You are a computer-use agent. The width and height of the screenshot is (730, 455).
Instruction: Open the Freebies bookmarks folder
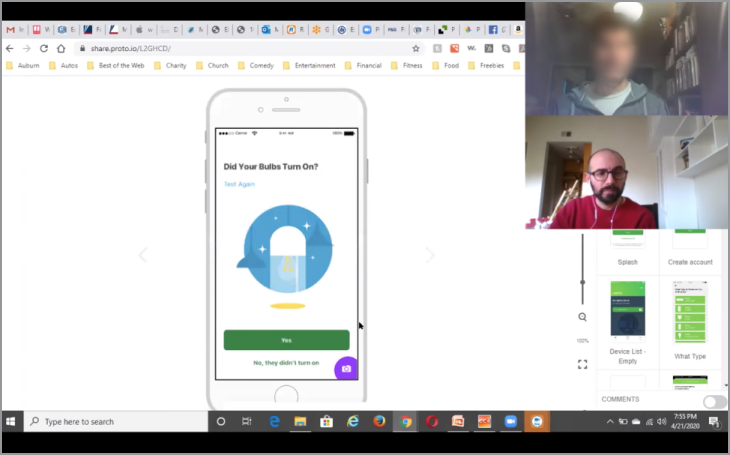[x=486, y=66]
